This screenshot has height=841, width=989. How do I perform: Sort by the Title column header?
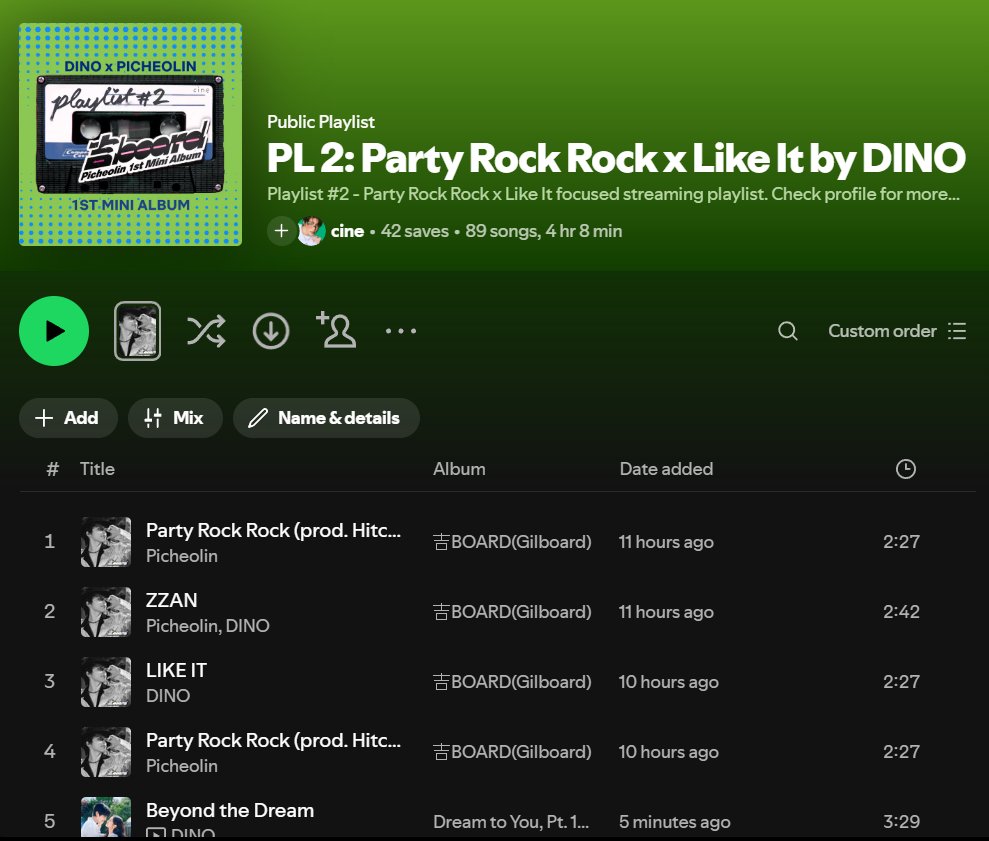point(97,469)
